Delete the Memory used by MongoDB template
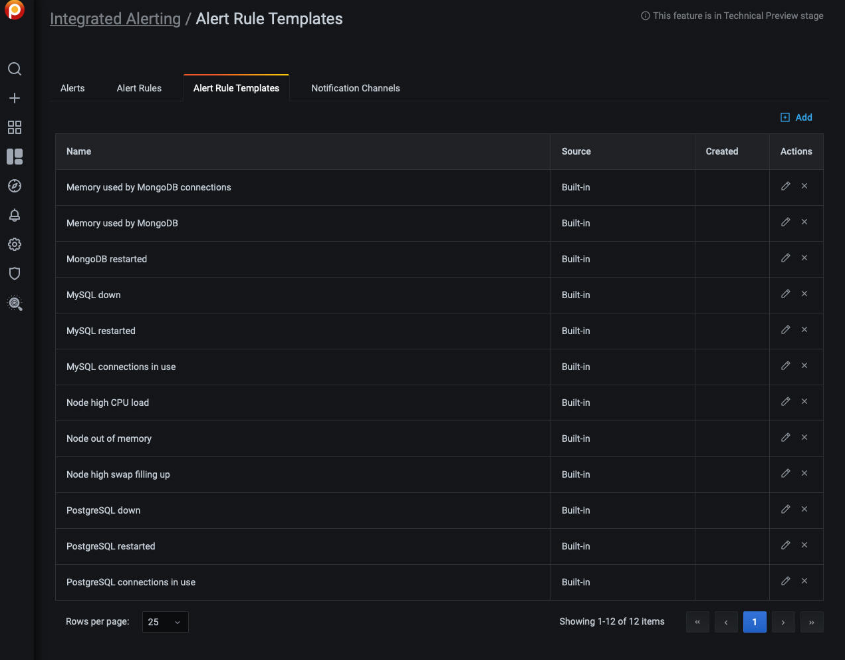The image size is (845, 660). [804, 222]
